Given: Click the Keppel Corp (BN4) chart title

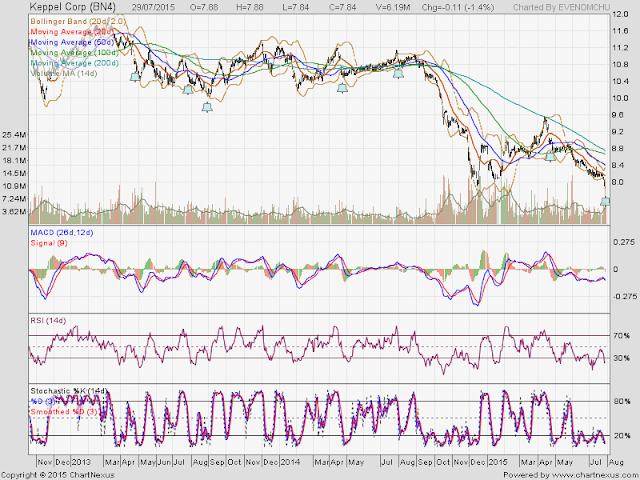Looking at the screenshot, I should click(x=73, y=7).
